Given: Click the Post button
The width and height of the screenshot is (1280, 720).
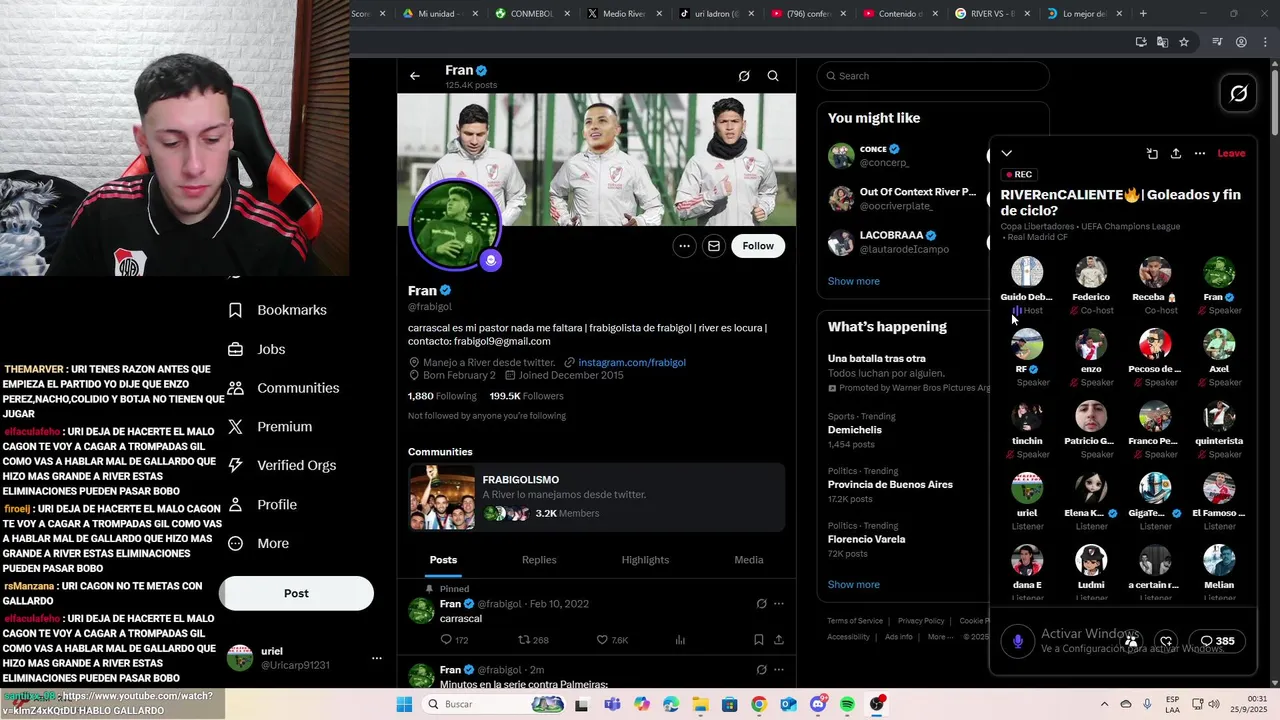Looking at the screenshot, I should point(296,594).
